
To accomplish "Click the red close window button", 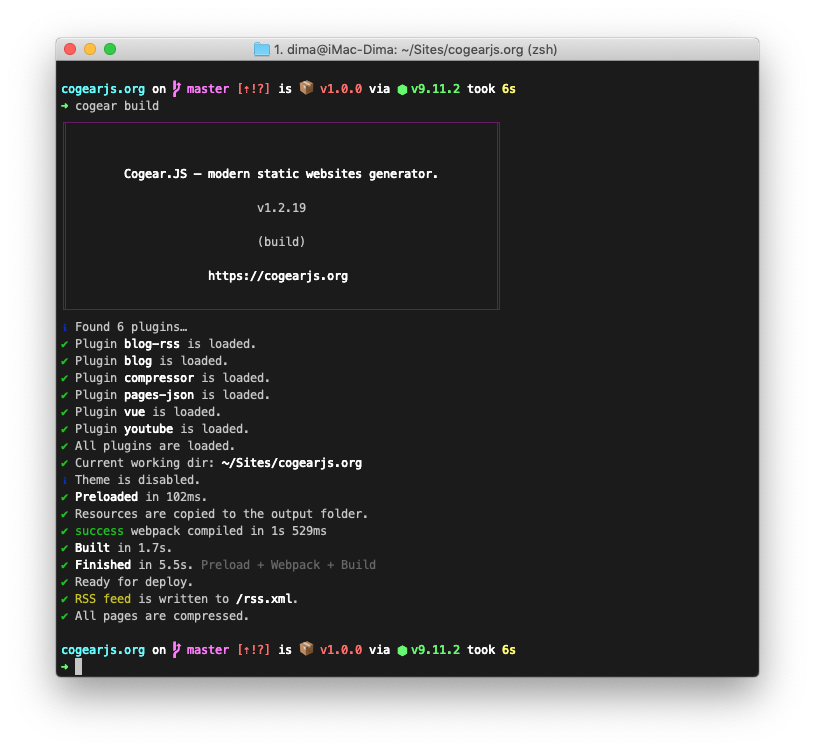I will (70, 49).
